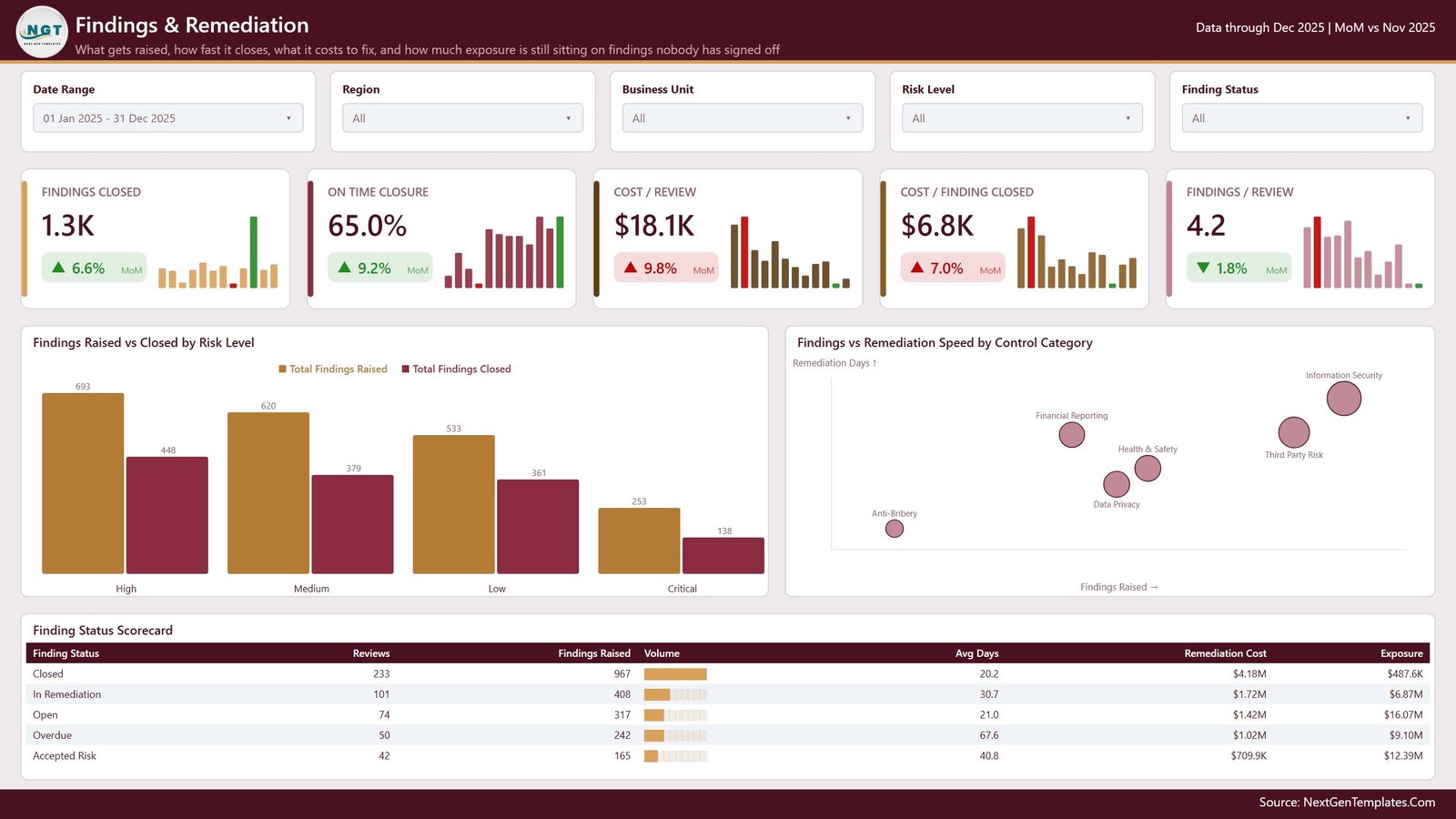This screenshot has height=819, width=1456.
Task: Select the Information Security bubble
Action: pyautogui.click(x=1344, y=398)
